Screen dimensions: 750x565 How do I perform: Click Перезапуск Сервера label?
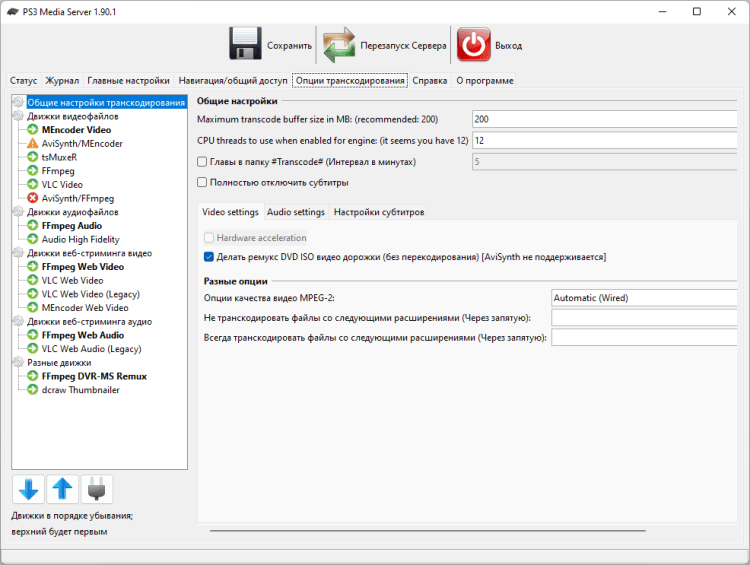[403, 45]
